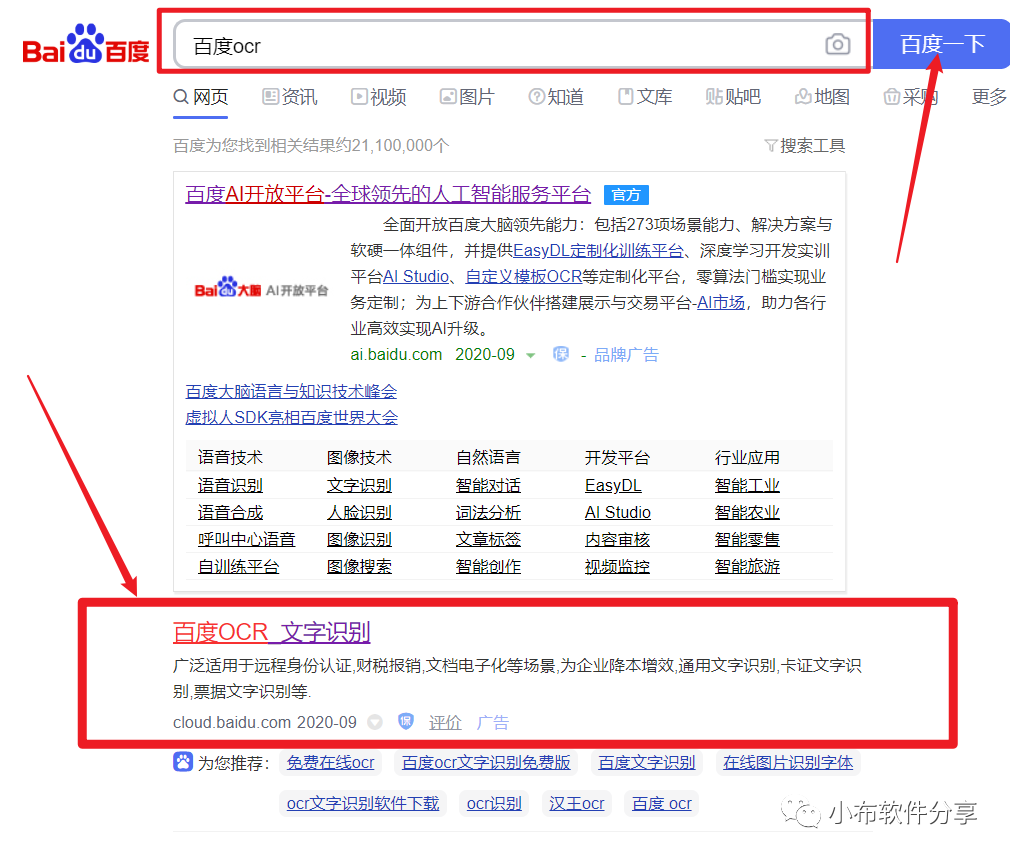The height and width of the screenshot is (857, 1010).
Task: Click the 百度一下 search button
Action: [941, 44]
